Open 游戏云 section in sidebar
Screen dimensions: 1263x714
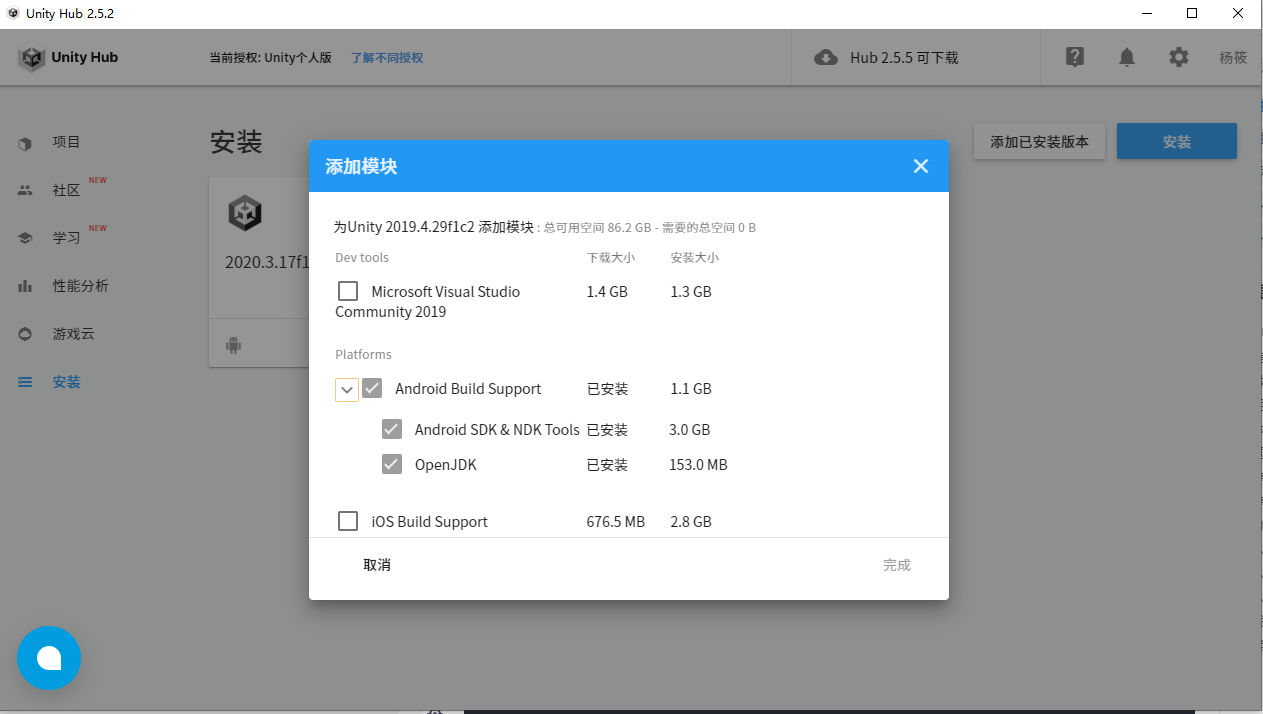pyautogui.click(x=73, y=334)
